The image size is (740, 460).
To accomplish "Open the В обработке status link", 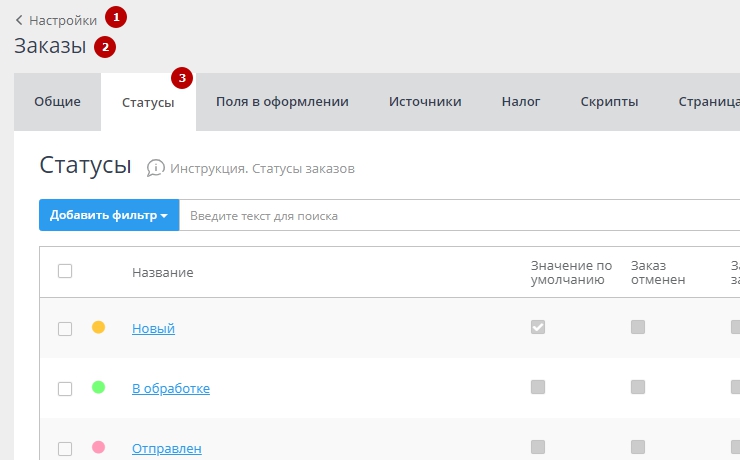I will pyautogui.click(x=171, y=388).
